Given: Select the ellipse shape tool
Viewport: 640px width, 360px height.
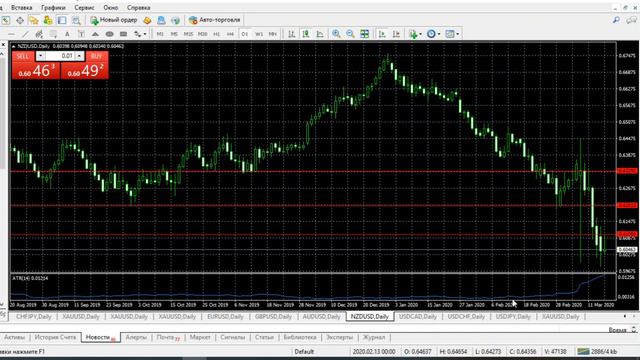Looking at the screenshot, I should click(x=109, y=34).
